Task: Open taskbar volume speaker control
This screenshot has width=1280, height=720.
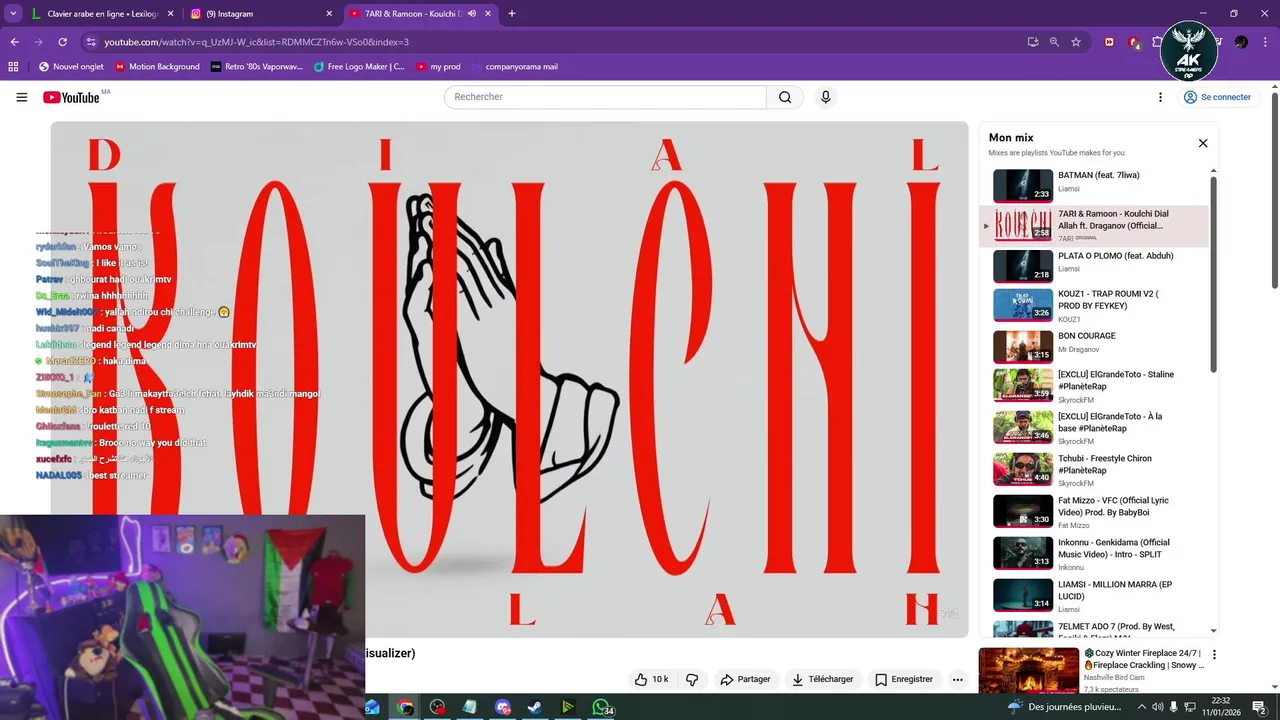Action: point(1157,707)
